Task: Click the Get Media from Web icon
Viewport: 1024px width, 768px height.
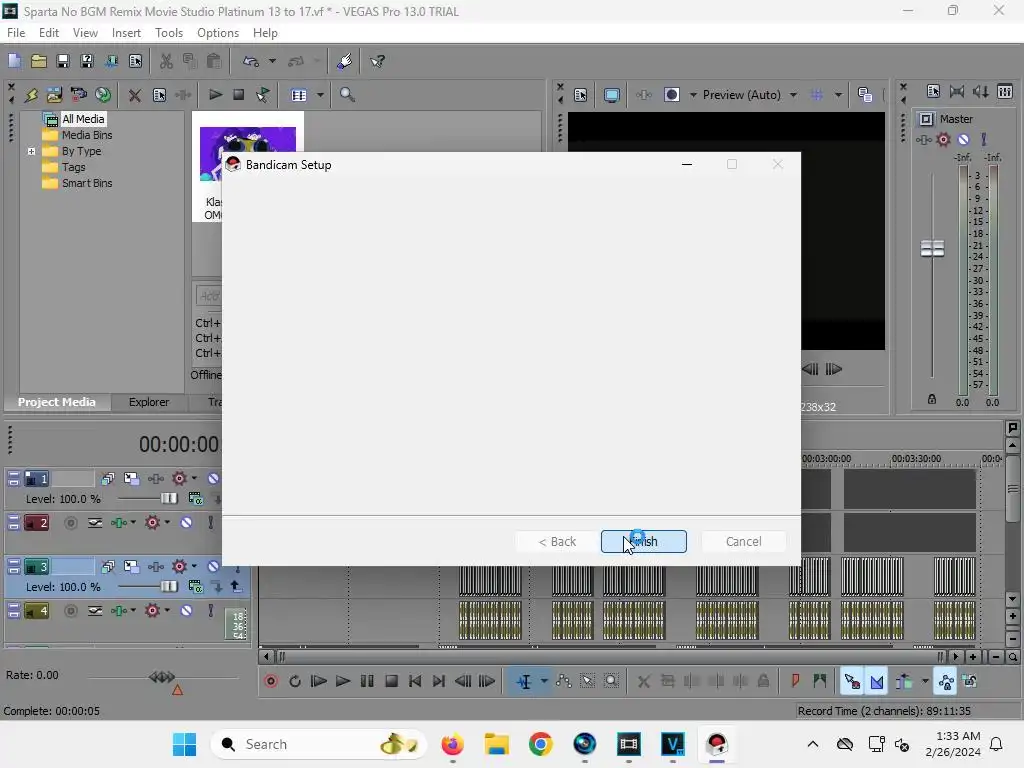Action: 103,95
